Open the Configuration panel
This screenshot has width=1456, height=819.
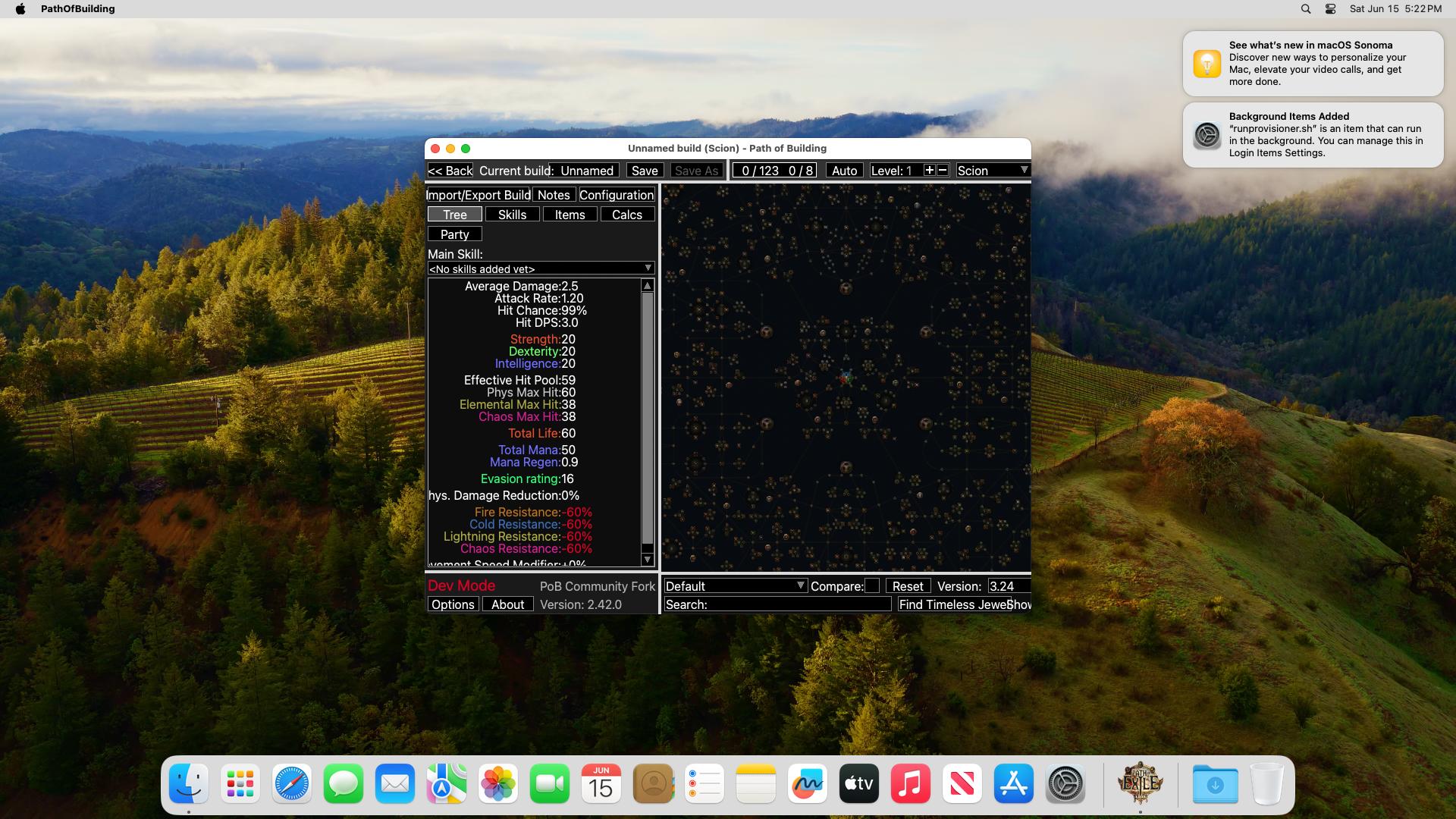[x=616, y=195]
